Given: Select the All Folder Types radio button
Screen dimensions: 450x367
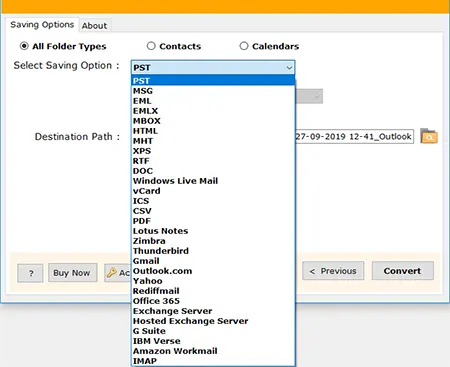Looking at the screenshot, I should pos(24,46).
